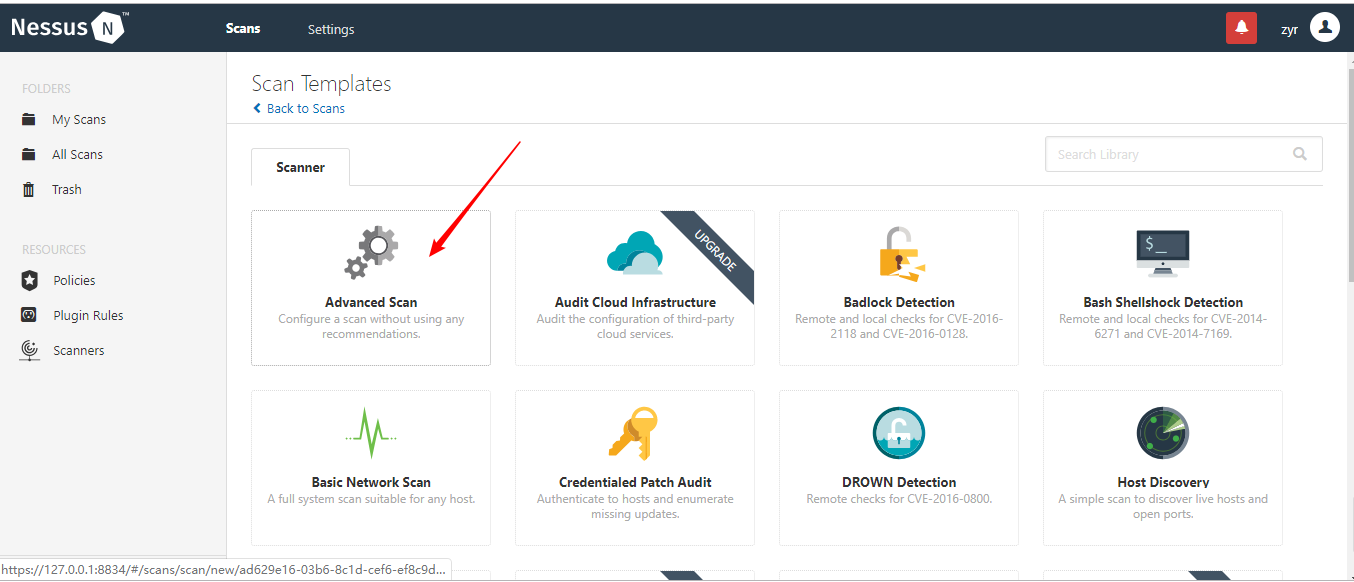This screenshot has width=1354, height=582.
Task: Open All Scans folder
Action: [77, 154]
